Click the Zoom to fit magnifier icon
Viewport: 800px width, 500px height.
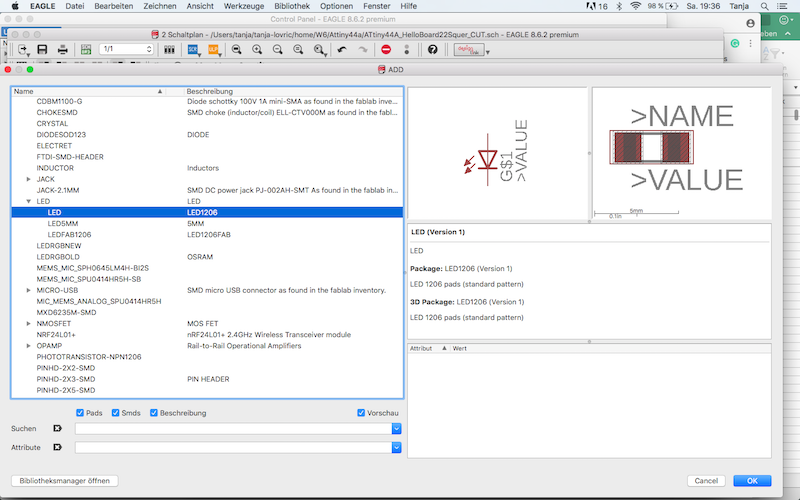tap(236, 49)
